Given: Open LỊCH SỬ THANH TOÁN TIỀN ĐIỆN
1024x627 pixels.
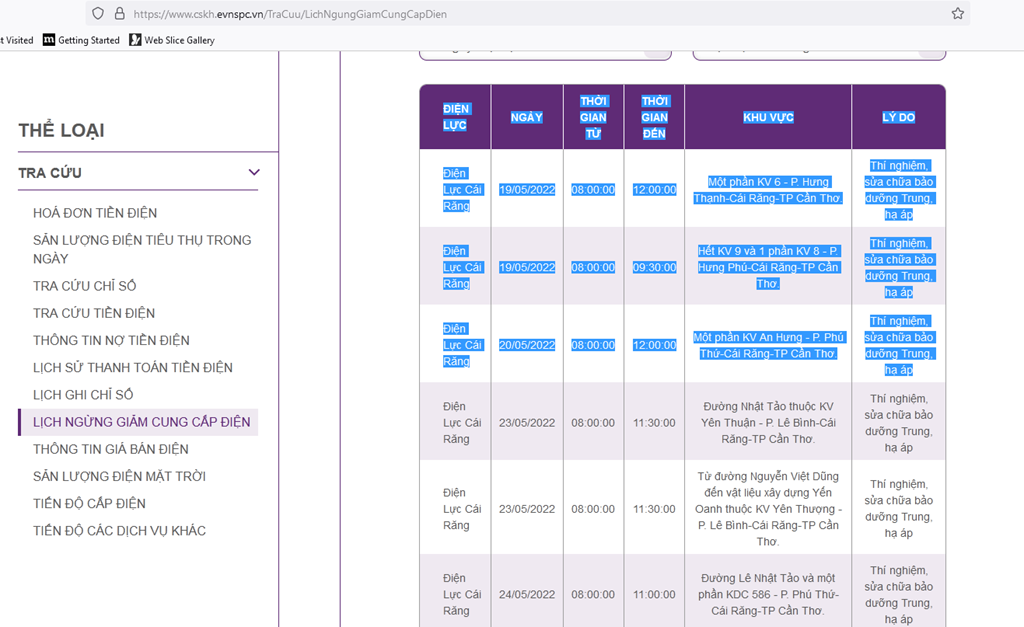Looking at the screenshot, I should [132, 368].
